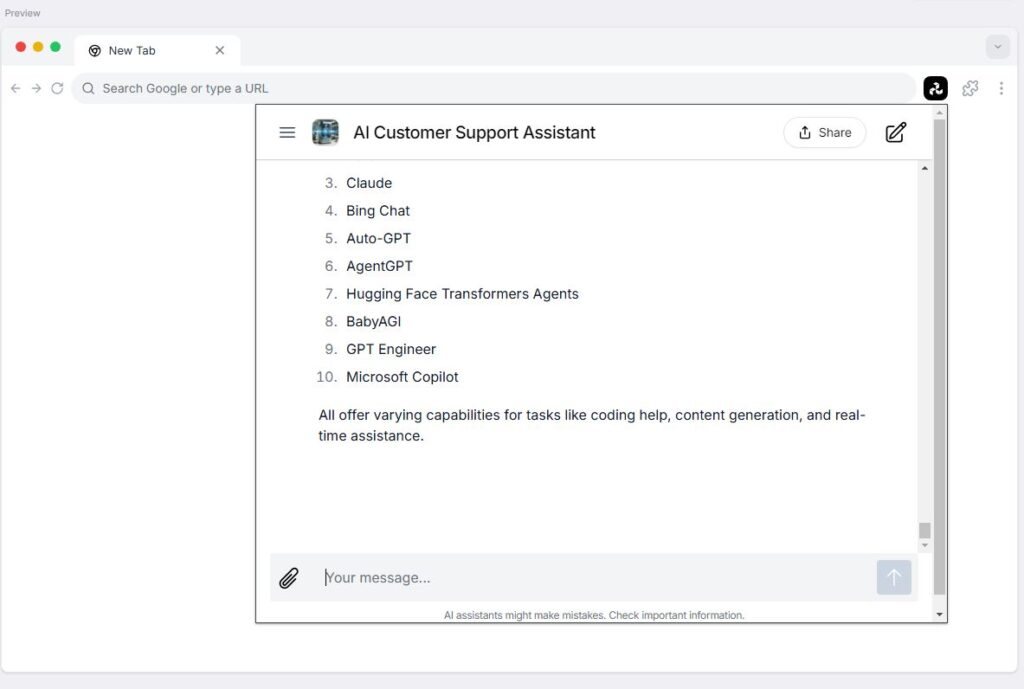Reload the current page

pyautogui.click(x=57, y=88)
